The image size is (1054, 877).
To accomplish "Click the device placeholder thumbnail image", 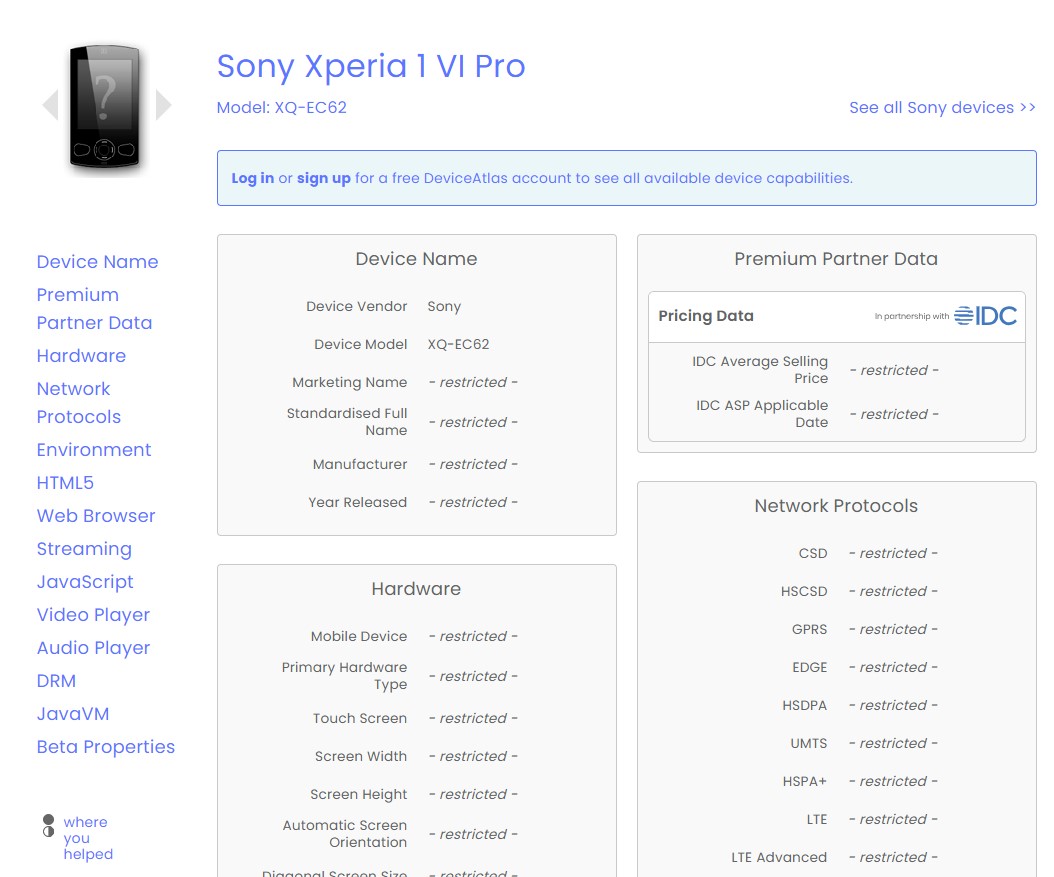I will [104, 104].
